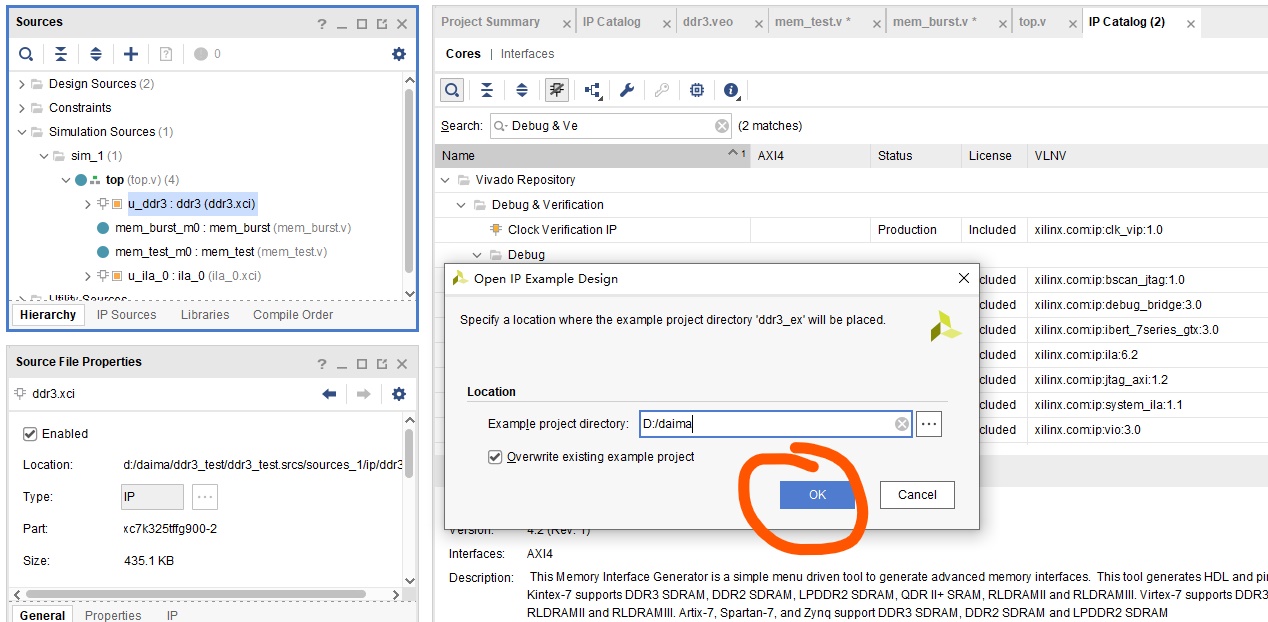This screenshot has height=622, width=1268.
Task: Click the IP Catalog search field
Action: 611,126
